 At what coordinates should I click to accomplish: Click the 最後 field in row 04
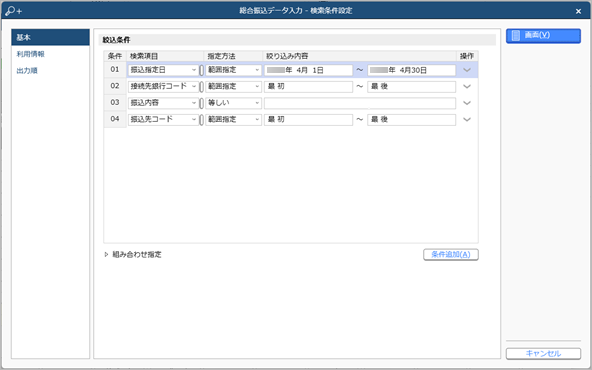coord(412,120)
